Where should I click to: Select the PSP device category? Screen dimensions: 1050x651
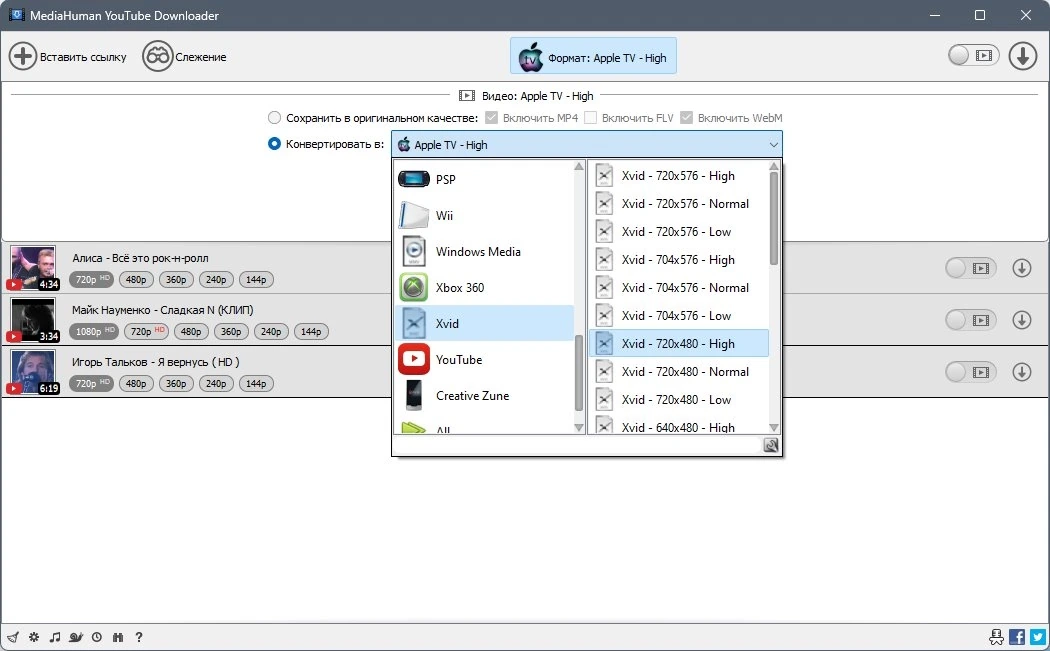coord(483,179)
